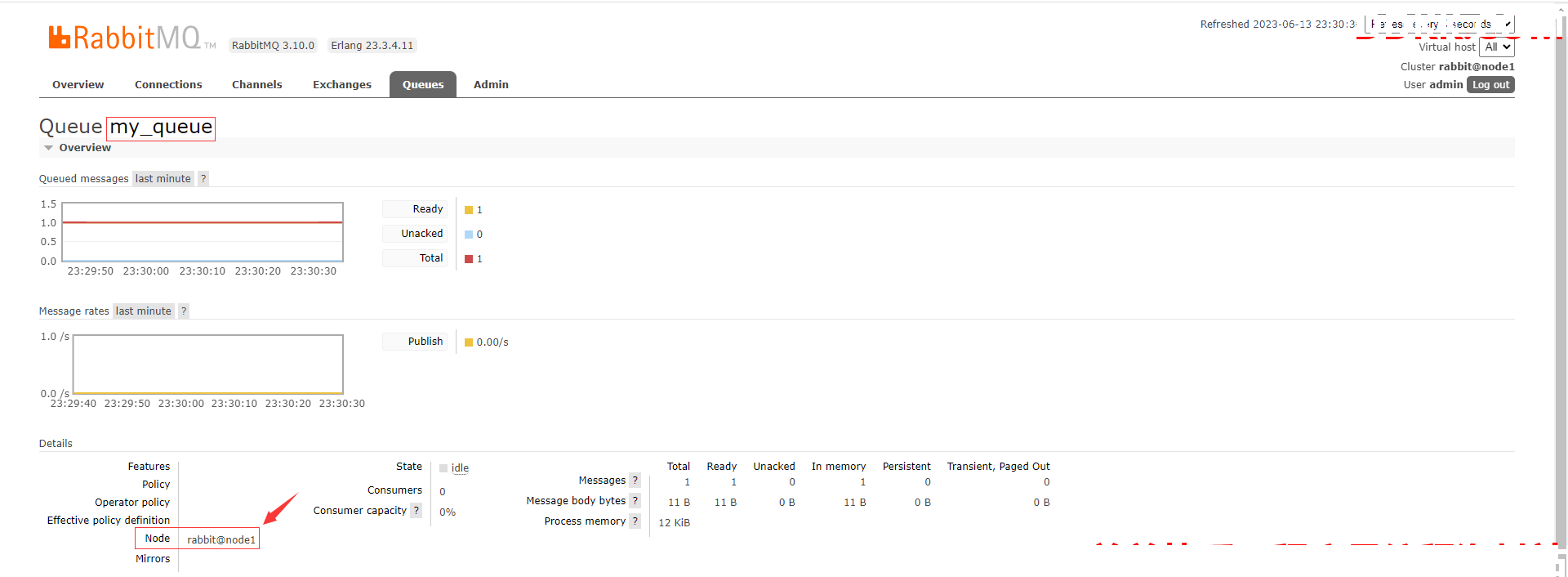The height and width of the screenshot is (577, 1568).
Task: Open the refresh interval dropdown
Action: pos(1440,25)
